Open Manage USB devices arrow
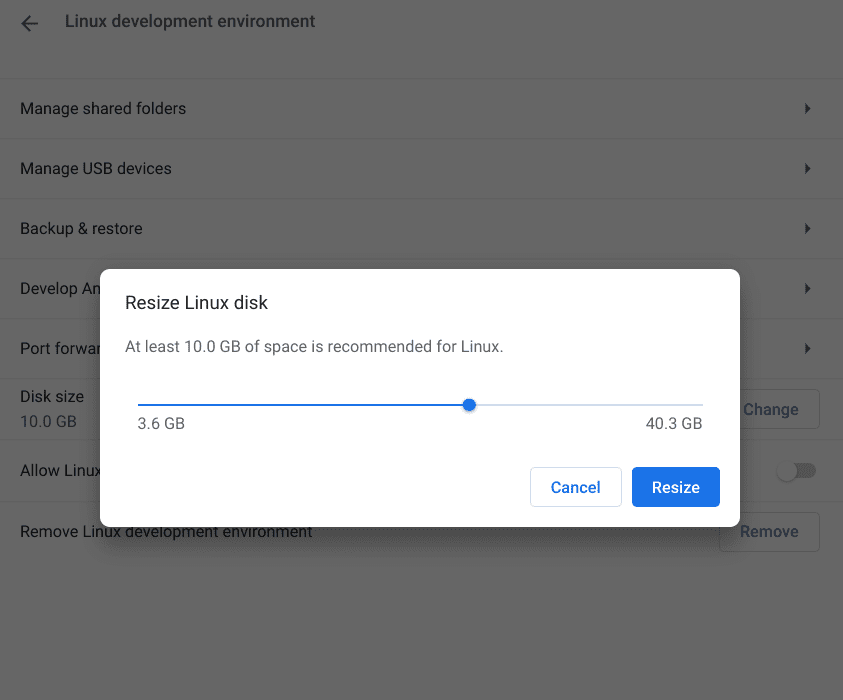Screen dimensions: 843x700 tap(808, 169)
